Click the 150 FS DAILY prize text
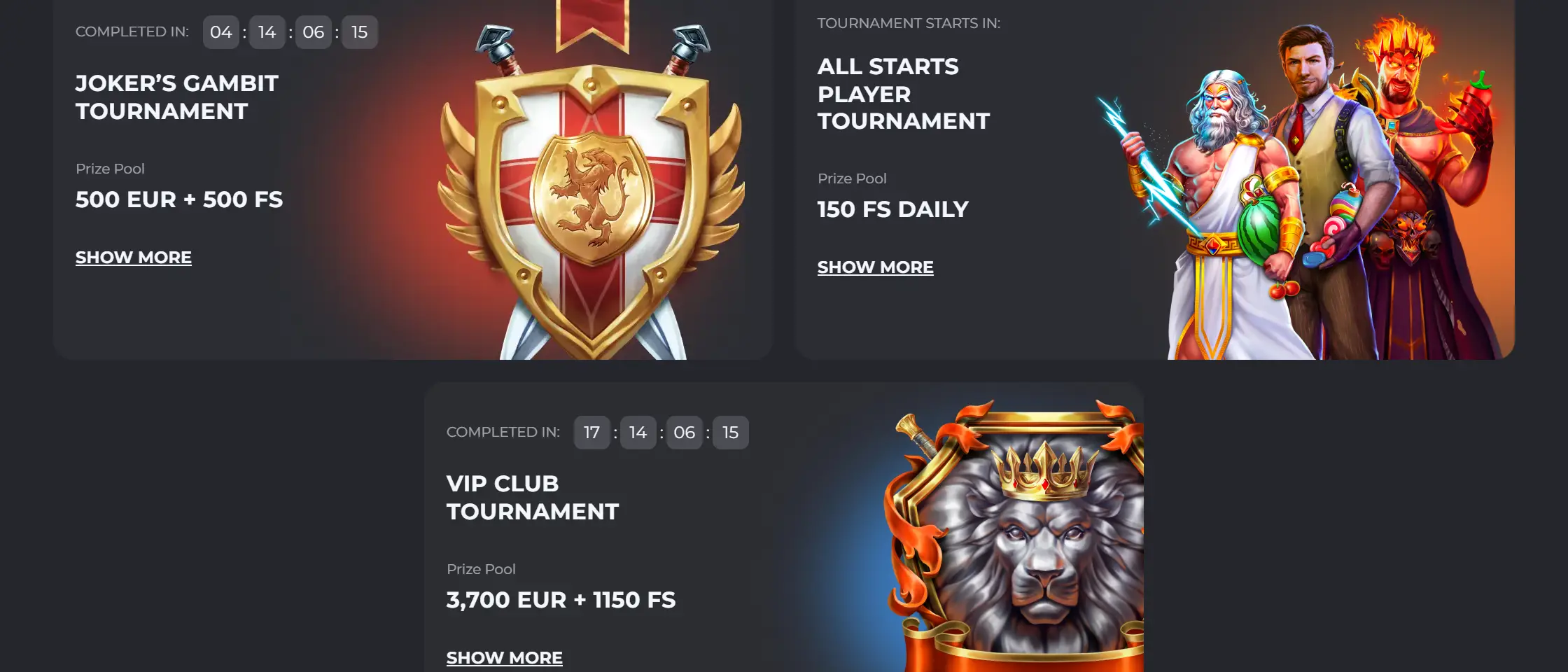 pos(893,209)
